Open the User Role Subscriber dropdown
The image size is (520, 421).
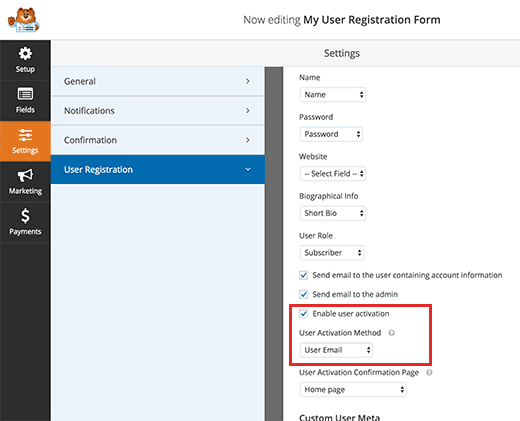point(332,253)
